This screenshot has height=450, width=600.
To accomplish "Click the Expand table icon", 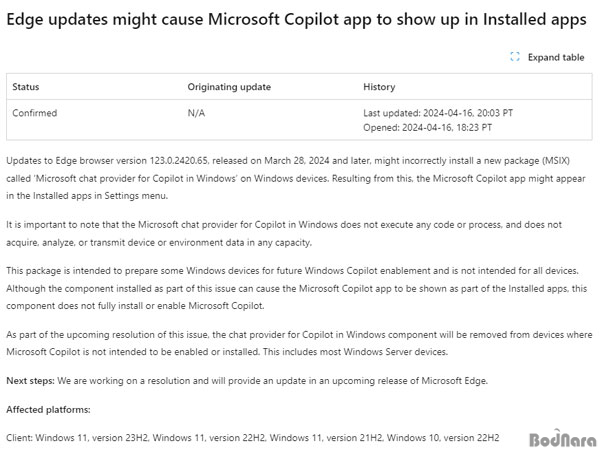I will point(515,57).
